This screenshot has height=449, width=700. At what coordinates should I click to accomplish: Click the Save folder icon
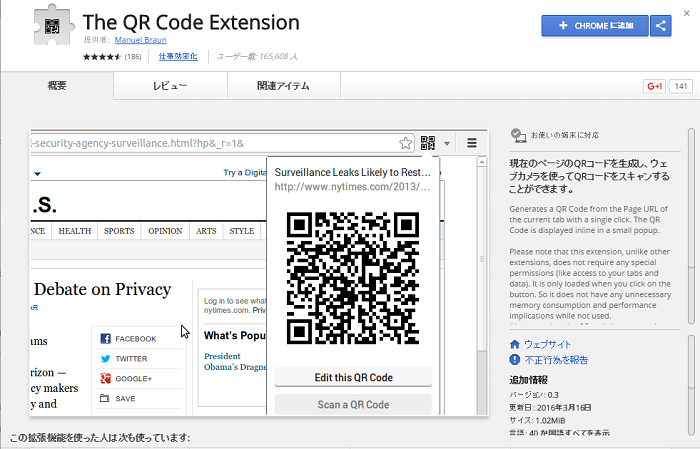click(x=104, y=398)
